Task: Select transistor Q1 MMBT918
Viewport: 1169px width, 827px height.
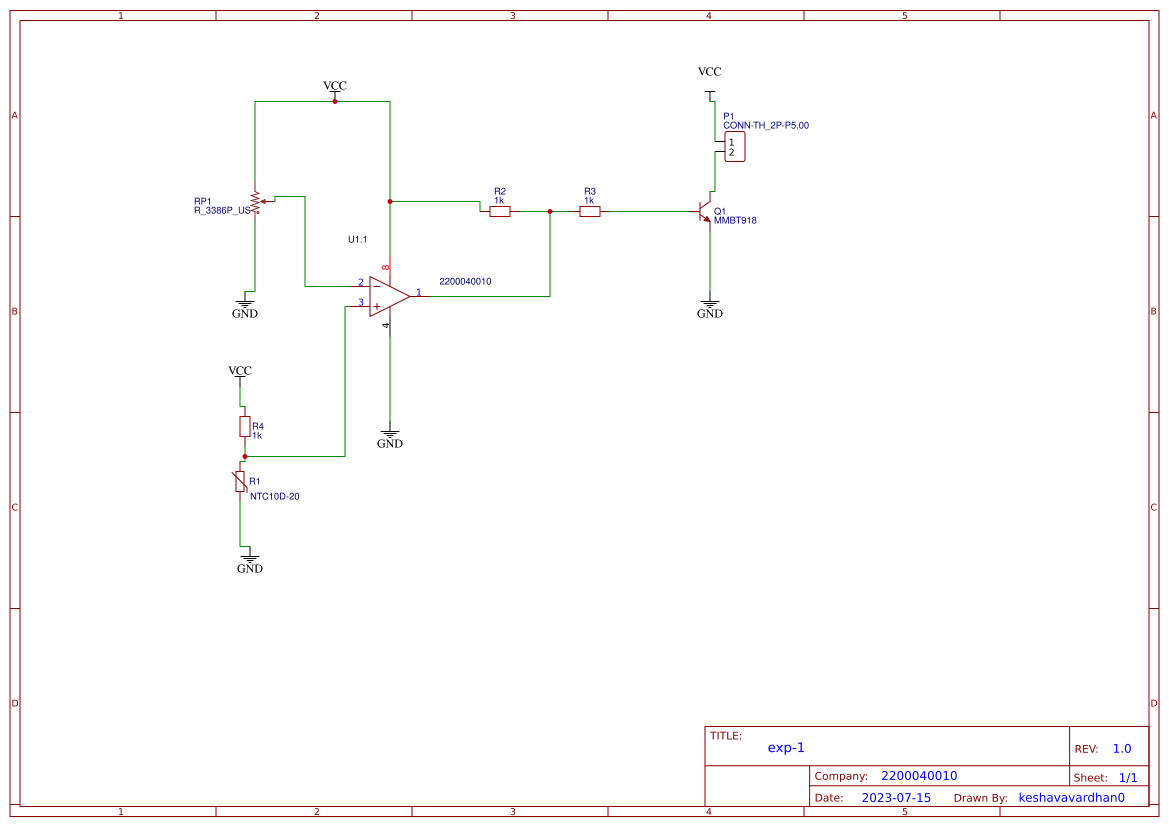Action: (x=705, y=212)
